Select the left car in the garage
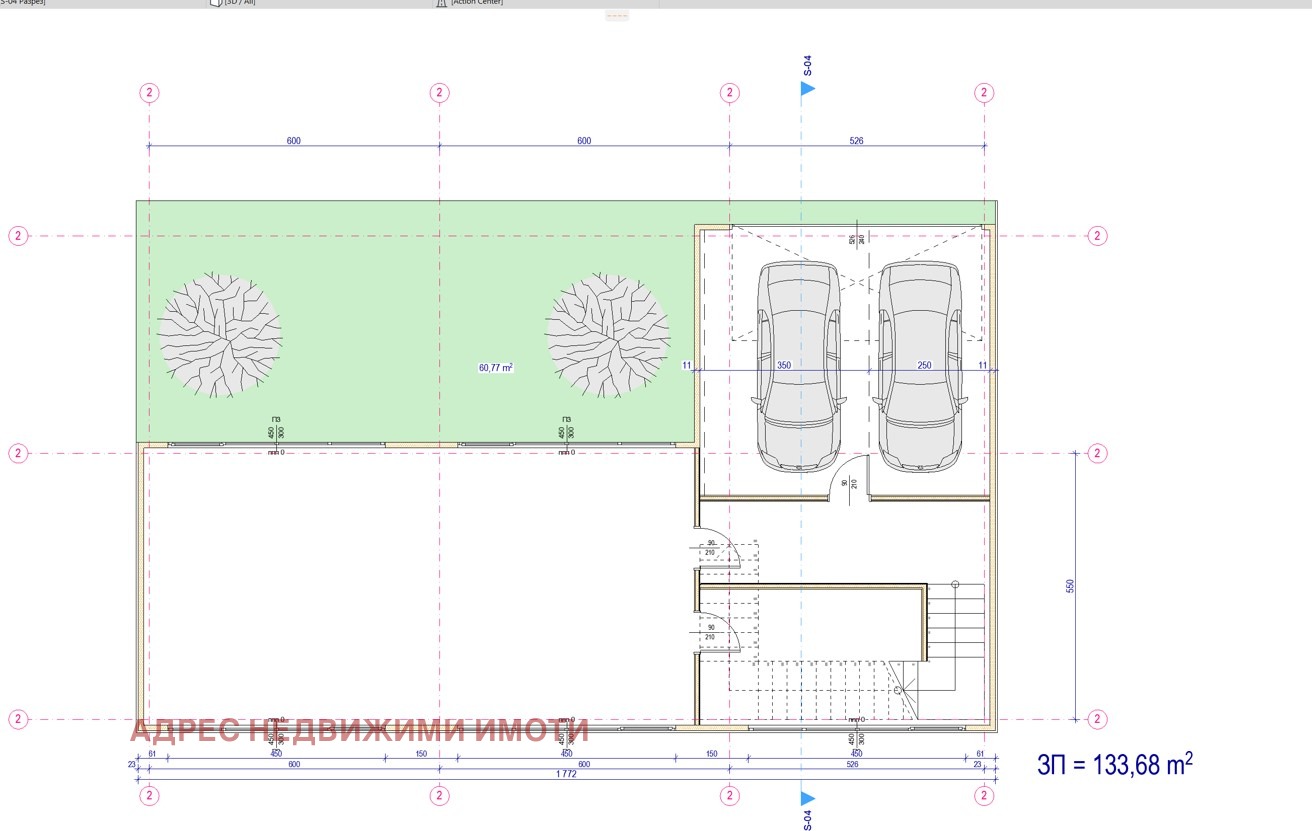 click(x=797, y=366)
